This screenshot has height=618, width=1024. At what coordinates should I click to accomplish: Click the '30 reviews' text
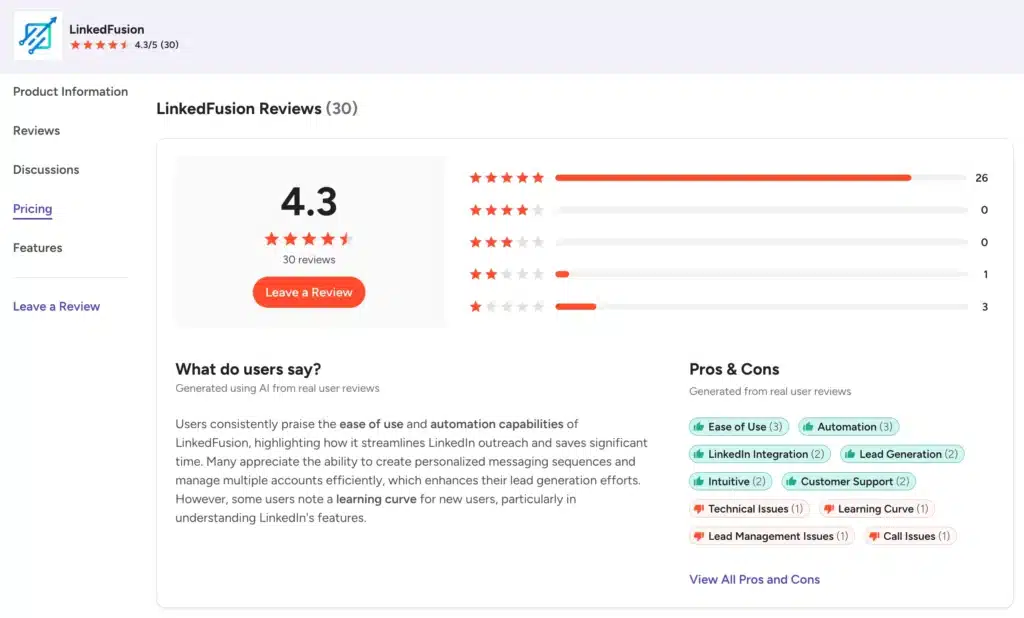point(309,259)
